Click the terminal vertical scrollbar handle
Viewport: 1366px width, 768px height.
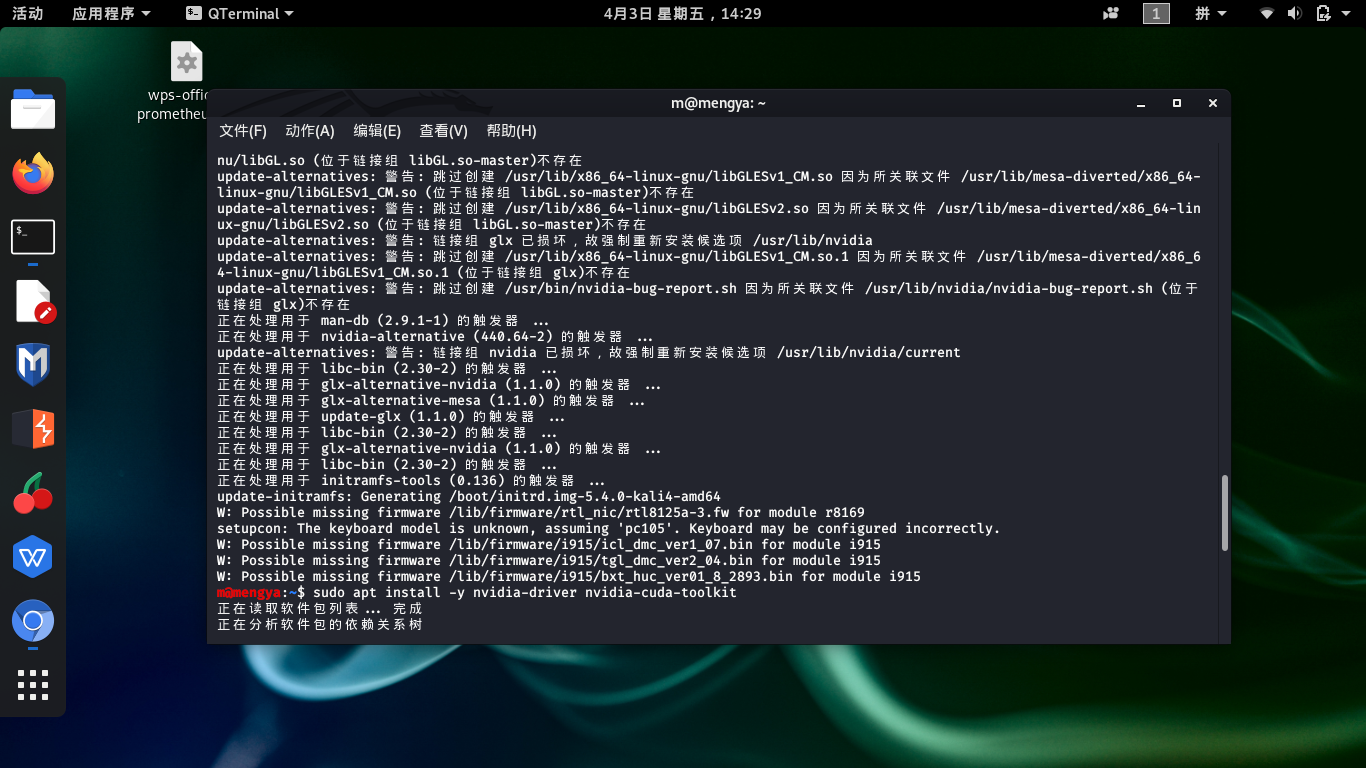[1224, 512]
